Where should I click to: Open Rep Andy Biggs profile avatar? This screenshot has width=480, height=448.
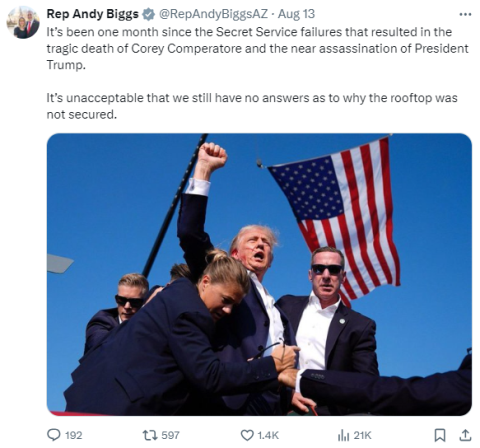[23, 22]
